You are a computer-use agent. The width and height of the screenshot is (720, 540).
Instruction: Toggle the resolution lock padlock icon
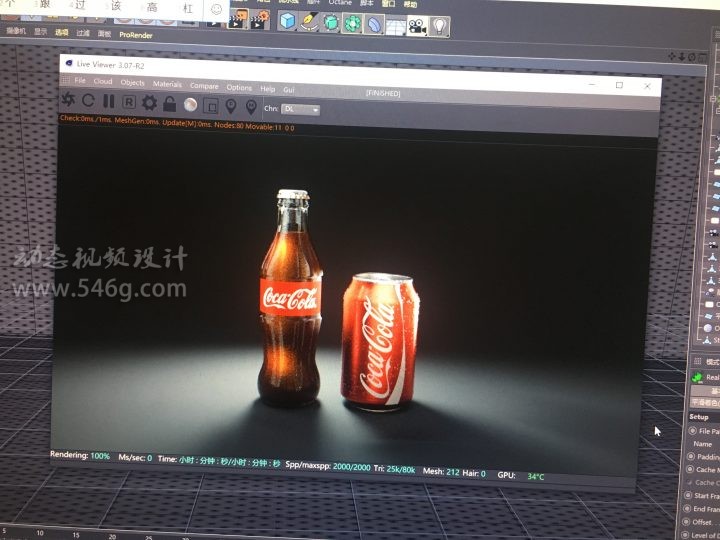(170, 104)
